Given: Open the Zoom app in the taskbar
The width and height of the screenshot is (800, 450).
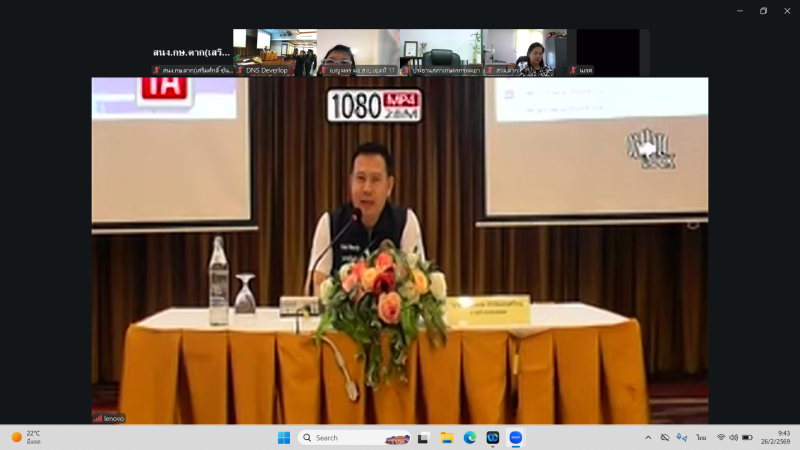Looking at the screenshot, I should 515,437.
